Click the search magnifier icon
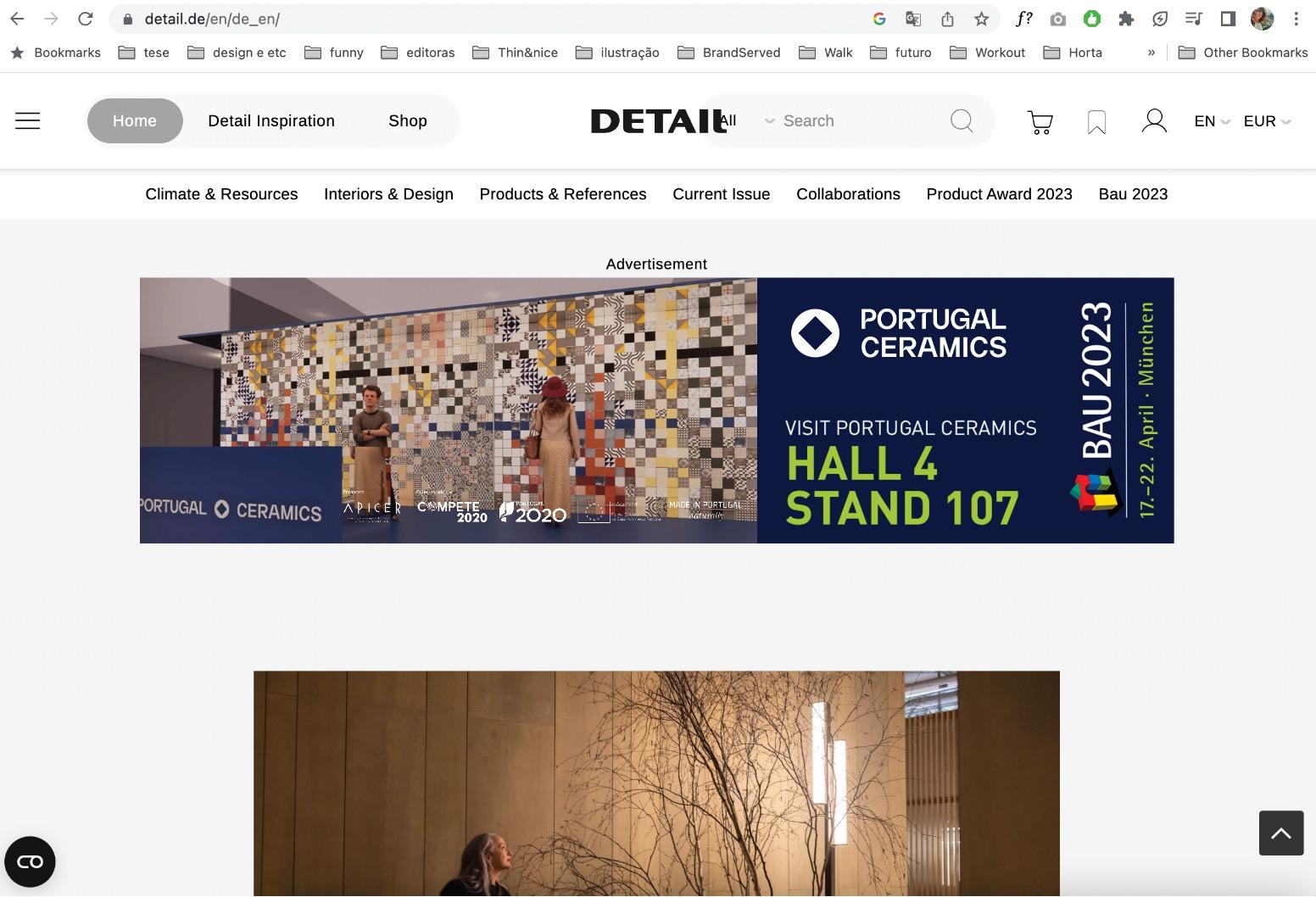The width and height of the screenshot is (1316, 897). coord(962,120)
